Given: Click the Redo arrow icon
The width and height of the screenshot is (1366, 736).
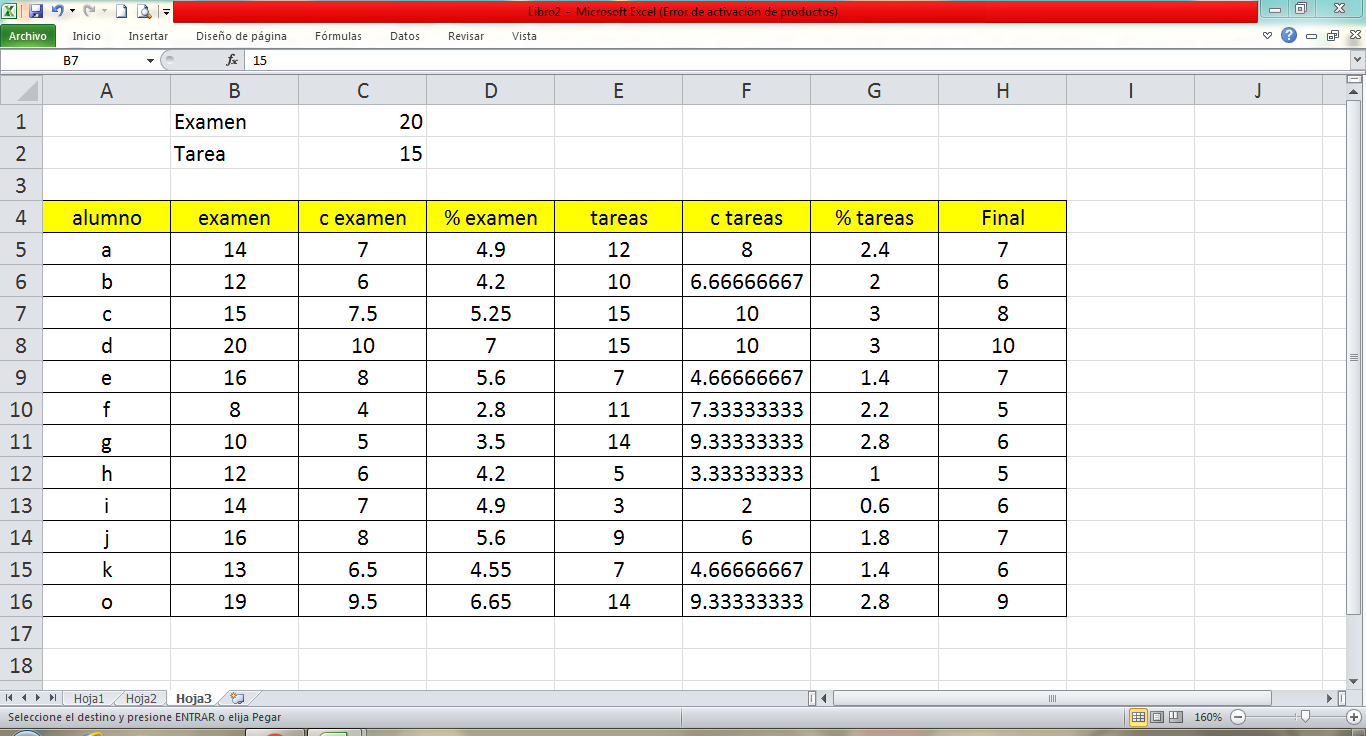Looking at the screenshot, I should pyautogui.click(x=89, y=11).
